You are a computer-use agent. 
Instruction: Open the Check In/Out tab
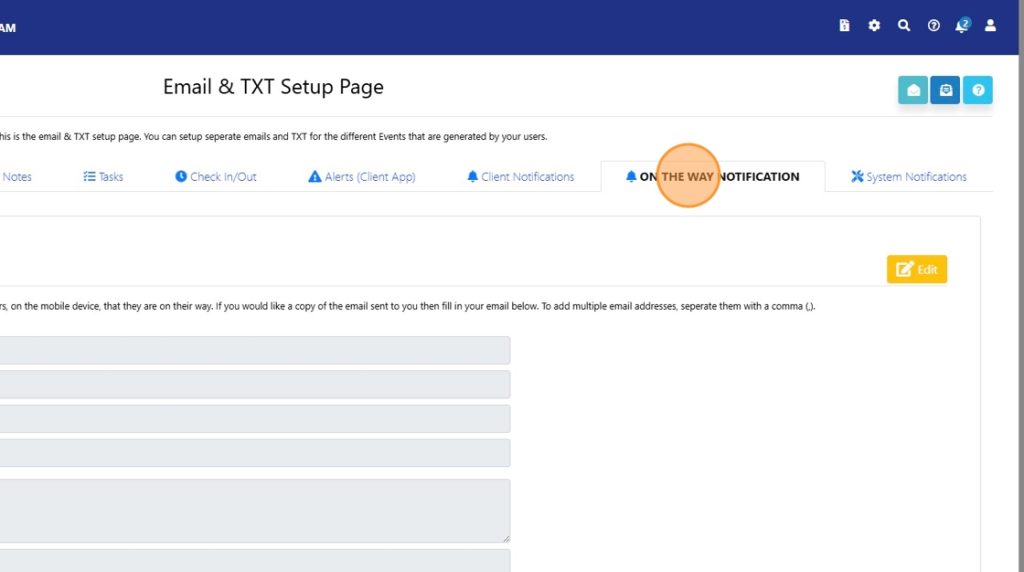(x=216, y=177)
